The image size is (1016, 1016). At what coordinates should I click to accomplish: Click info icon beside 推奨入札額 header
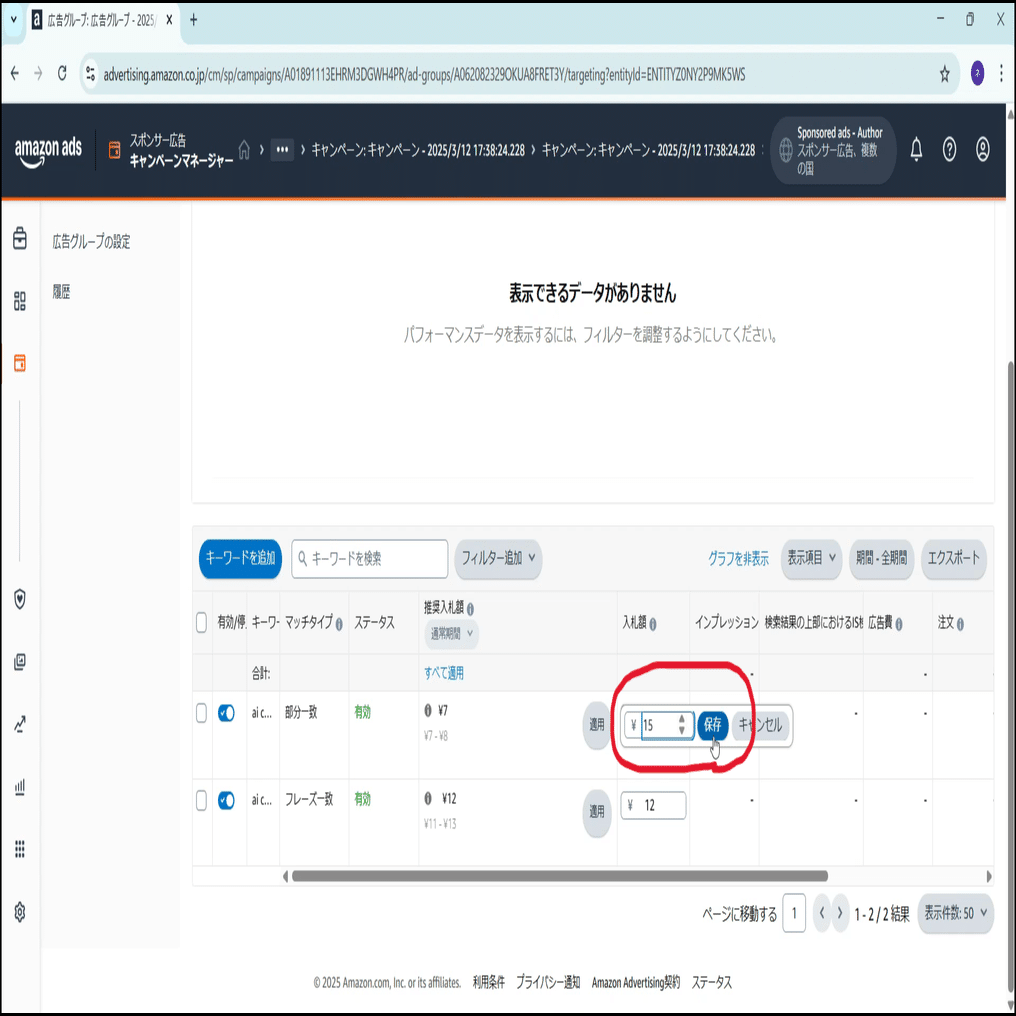tap(470, 609)
